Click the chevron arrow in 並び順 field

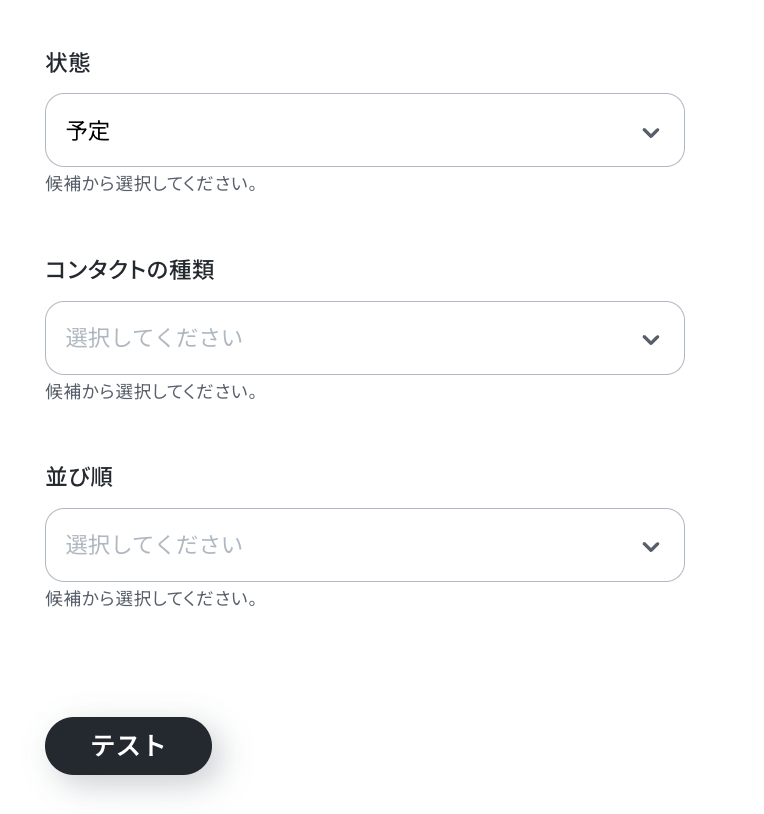pos(650,546)
